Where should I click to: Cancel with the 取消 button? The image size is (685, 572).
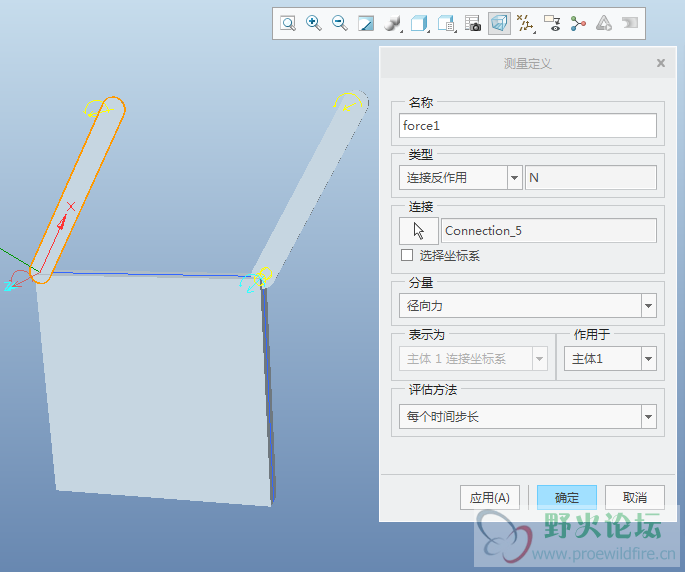635,497
